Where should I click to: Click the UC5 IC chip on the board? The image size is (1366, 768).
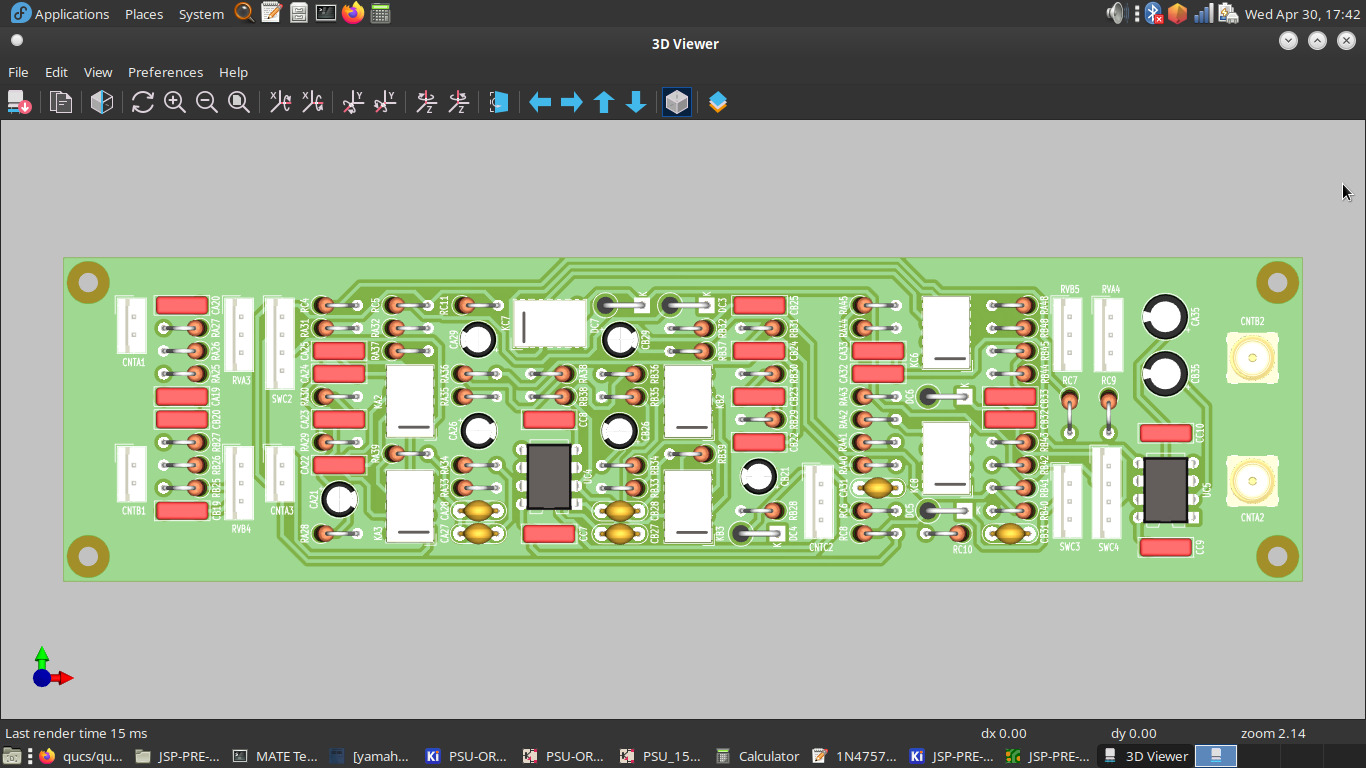tap(1166, 490)
